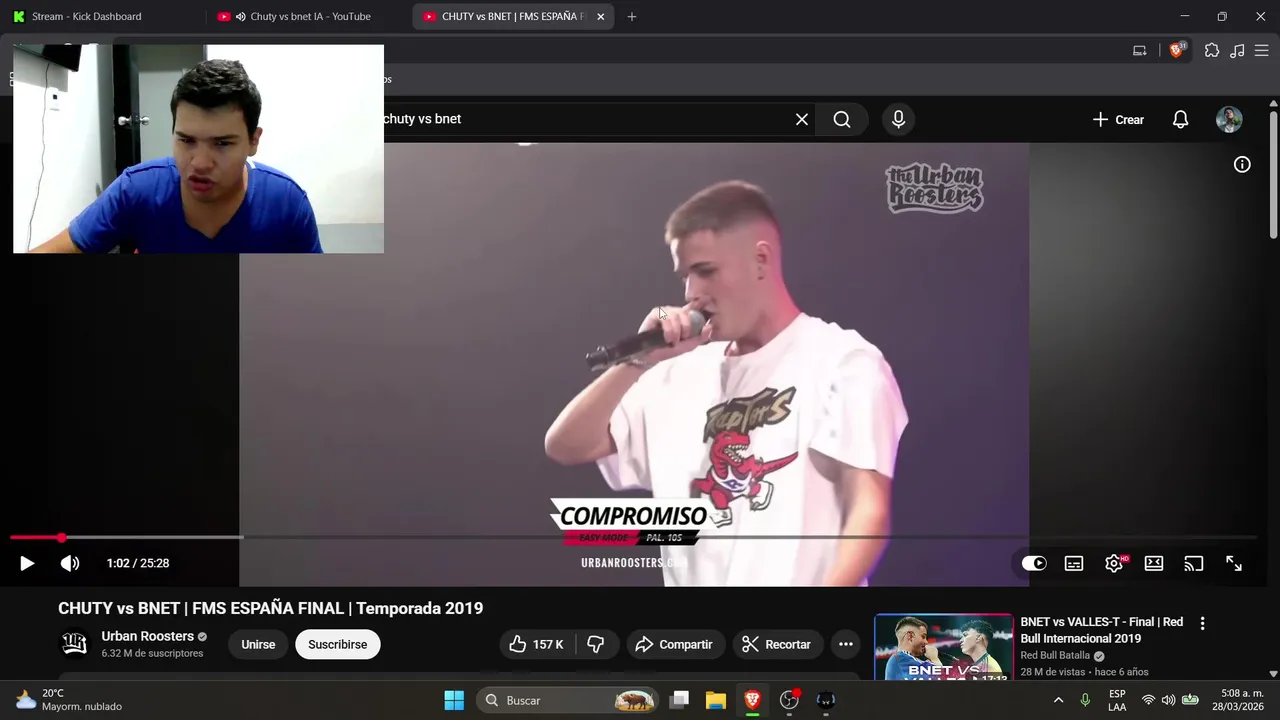Dislike the video with thumbs-down
Viewport: 1280px width, 720px height.
(596, 645)
